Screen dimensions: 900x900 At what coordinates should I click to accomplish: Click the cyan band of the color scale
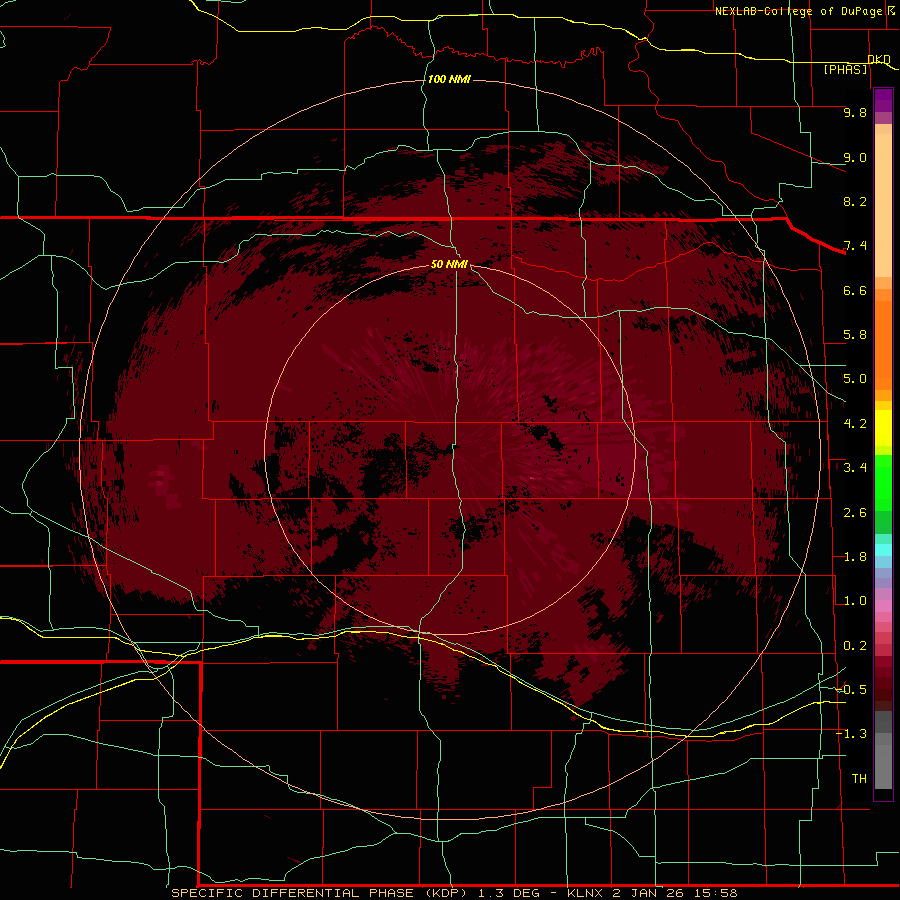tap(883, 550)
